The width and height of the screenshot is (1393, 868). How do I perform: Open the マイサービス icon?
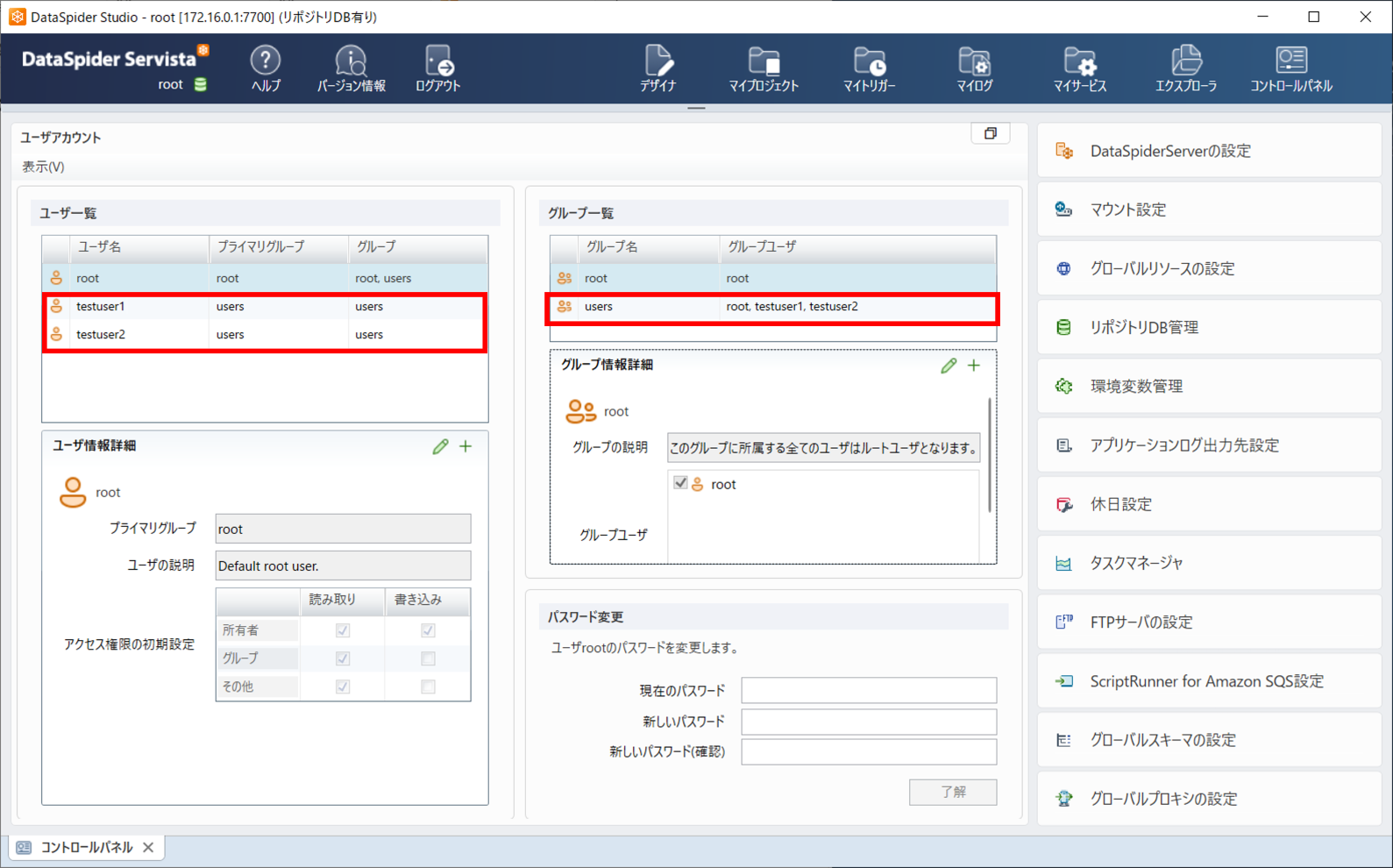[x=1080, y=68]
